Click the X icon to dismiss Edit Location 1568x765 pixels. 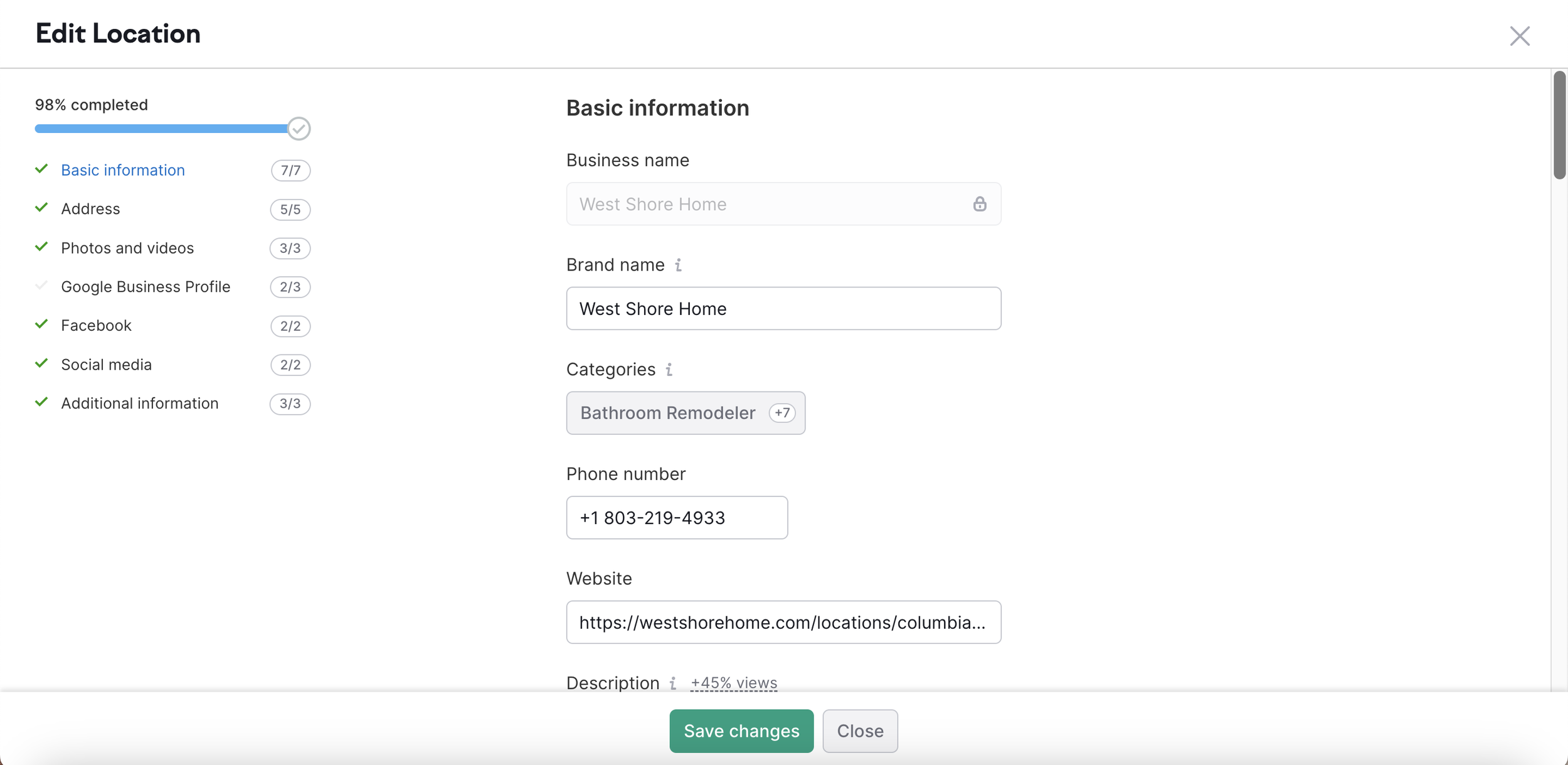tap(1519, 36)
